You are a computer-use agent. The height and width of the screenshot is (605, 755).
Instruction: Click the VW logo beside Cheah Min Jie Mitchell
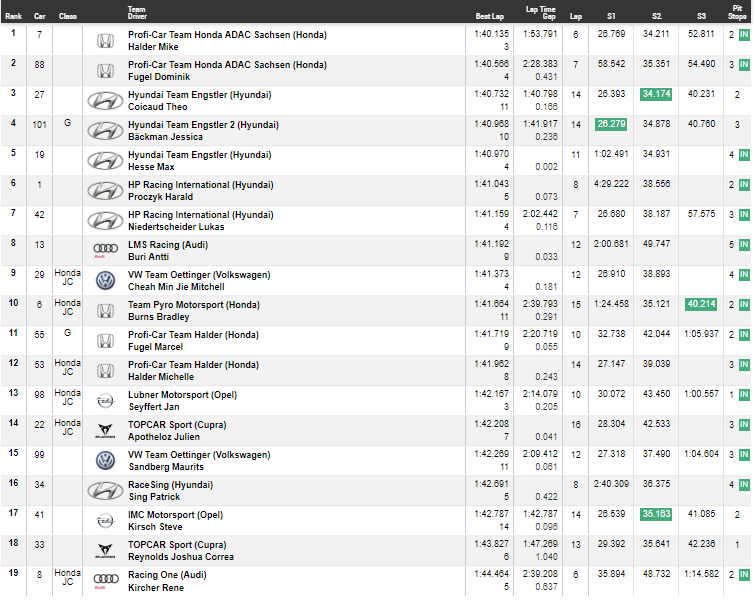click(x=105, y=280)
